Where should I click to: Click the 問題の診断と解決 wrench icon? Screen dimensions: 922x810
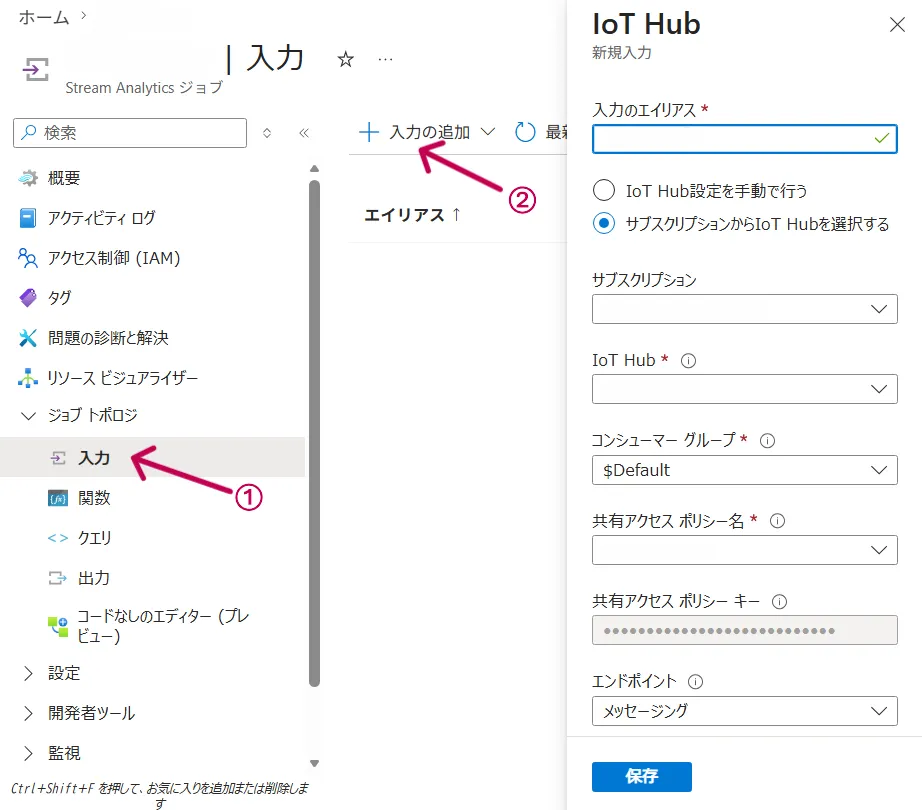28,337
